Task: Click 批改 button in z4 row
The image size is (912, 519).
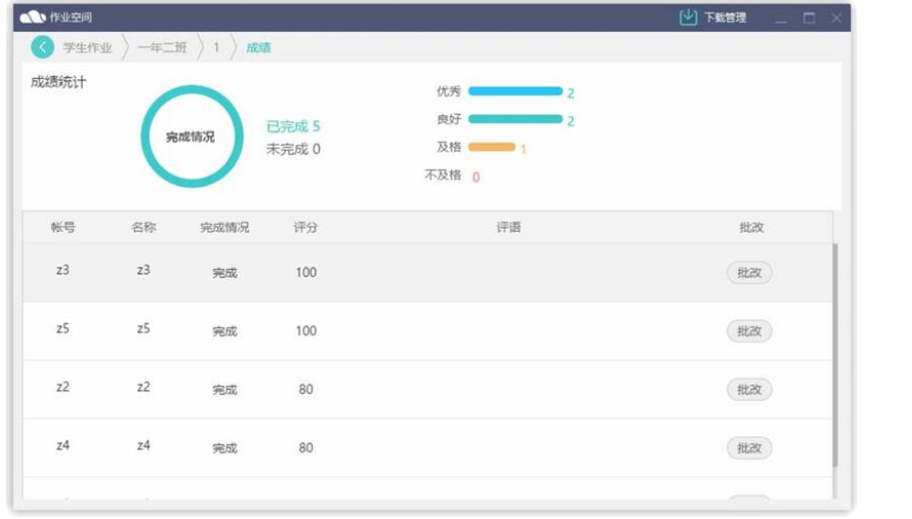Action: (x=749, y=448)
